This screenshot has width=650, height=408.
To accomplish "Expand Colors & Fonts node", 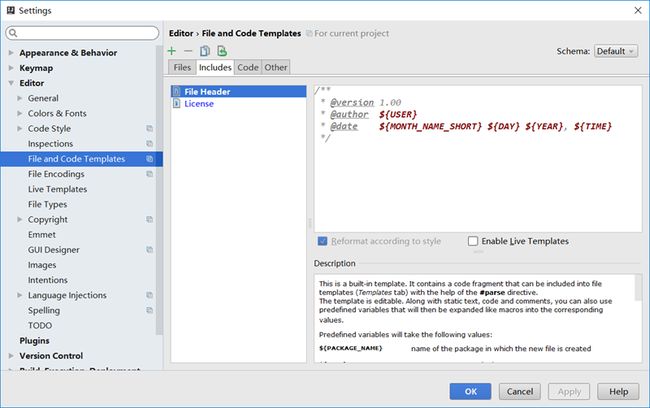I will click(x=19, y=113).
